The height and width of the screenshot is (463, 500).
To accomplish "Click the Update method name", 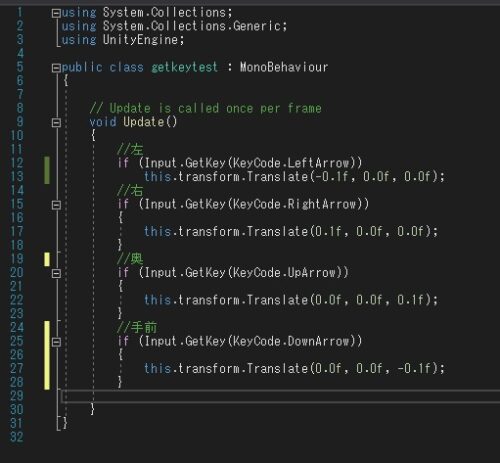I will click(144, 122).
